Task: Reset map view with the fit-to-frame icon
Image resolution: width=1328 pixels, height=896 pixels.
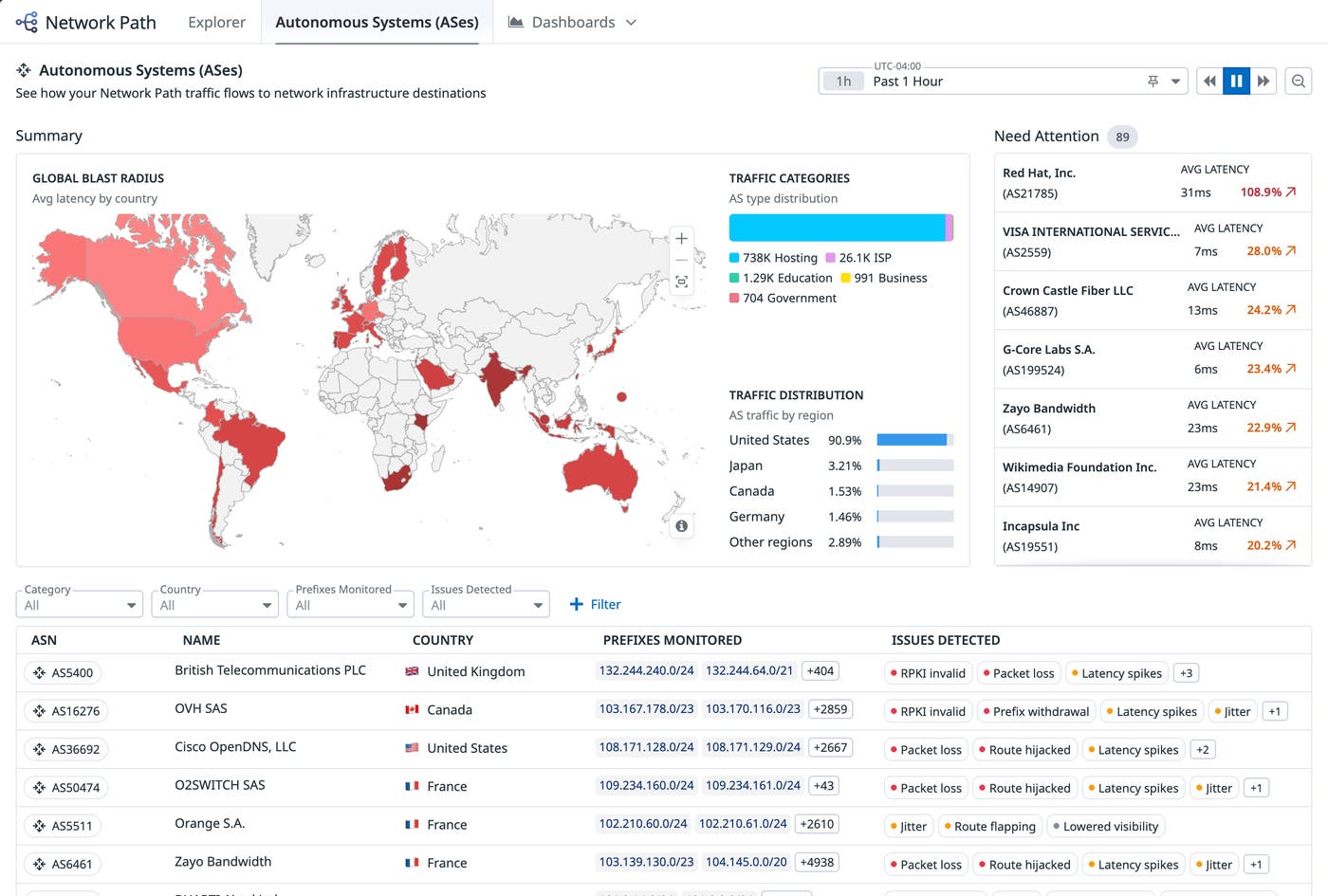Action: point(681,282)
